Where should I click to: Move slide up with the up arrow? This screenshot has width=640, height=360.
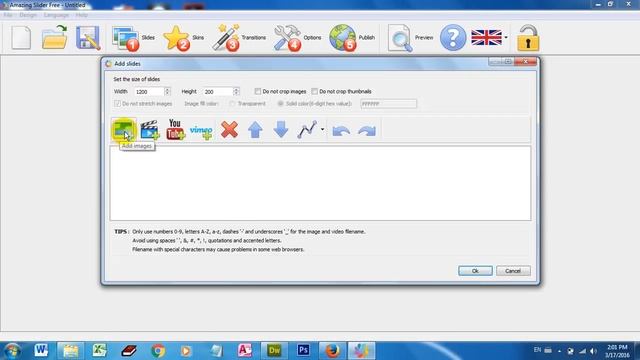tap(255, 130)
